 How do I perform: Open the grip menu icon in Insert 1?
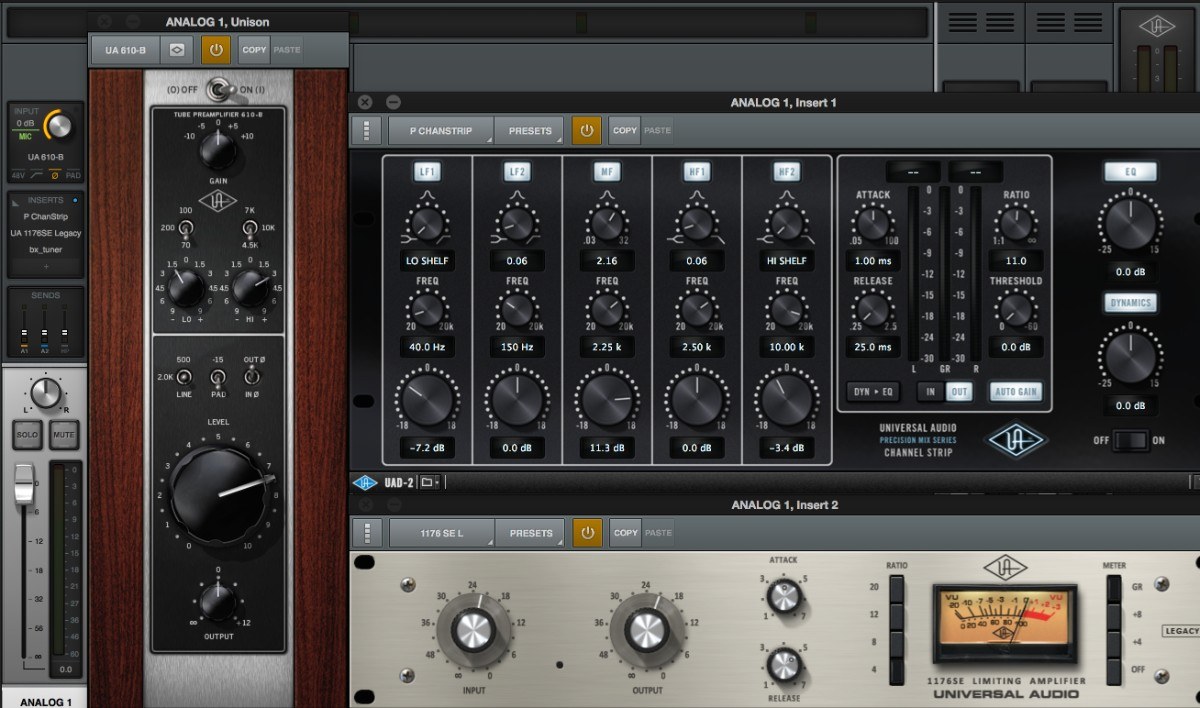point(367,130)
